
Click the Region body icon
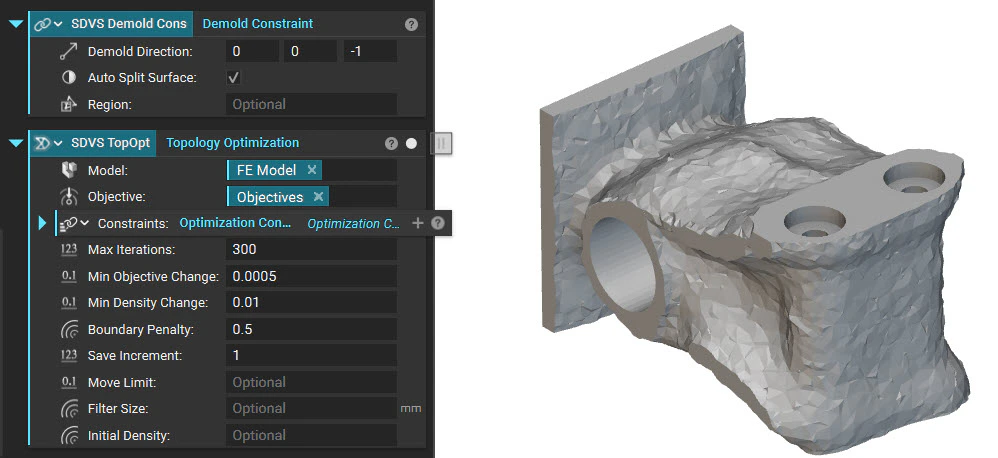tap(69, 104)
